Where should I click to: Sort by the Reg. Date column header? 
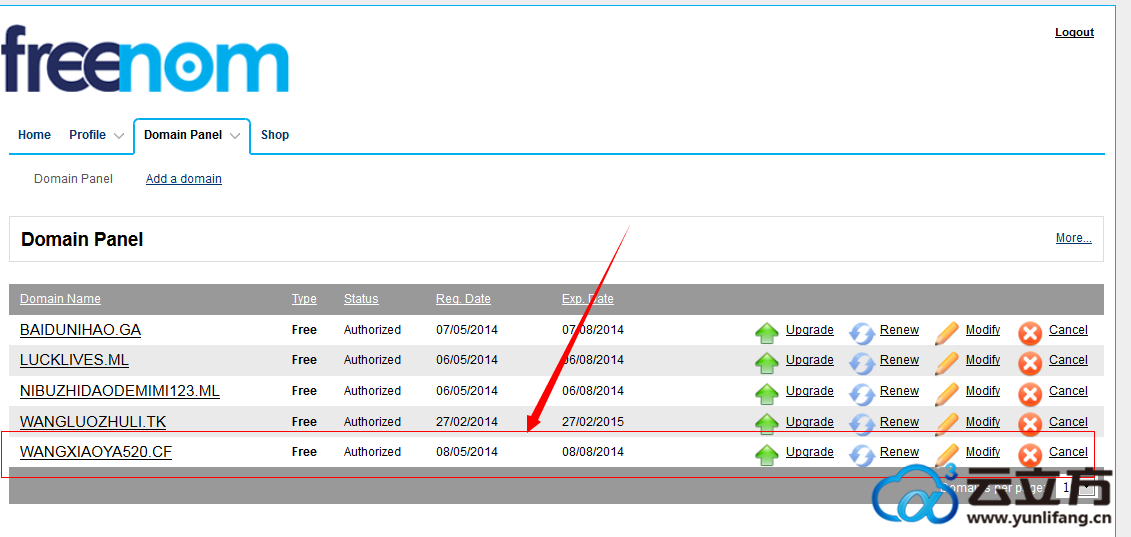click(463, 299)
